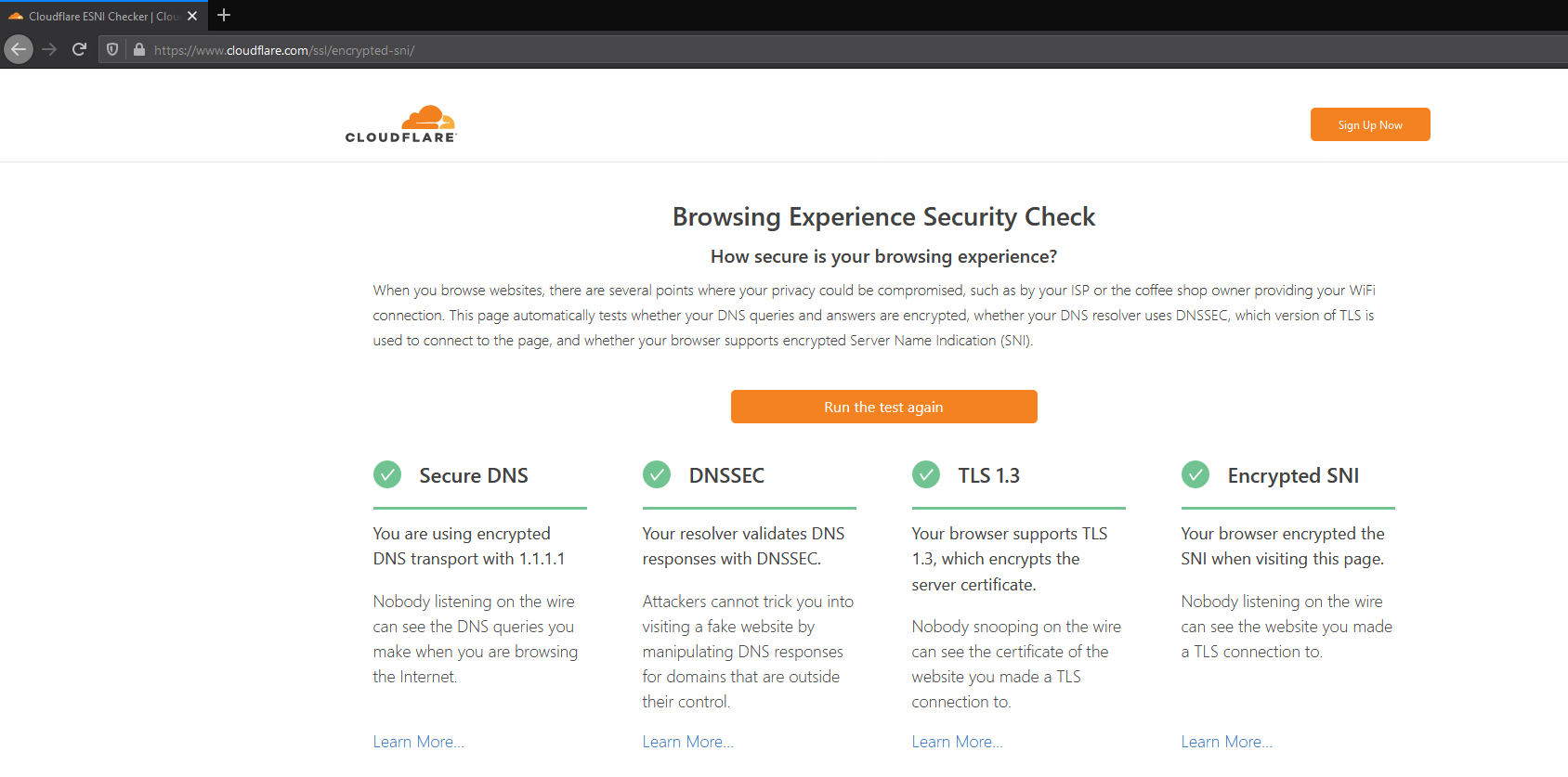The image size is (1568, 777).
Task: Click the padlock site security icon
Action: (x=139, y=50)
